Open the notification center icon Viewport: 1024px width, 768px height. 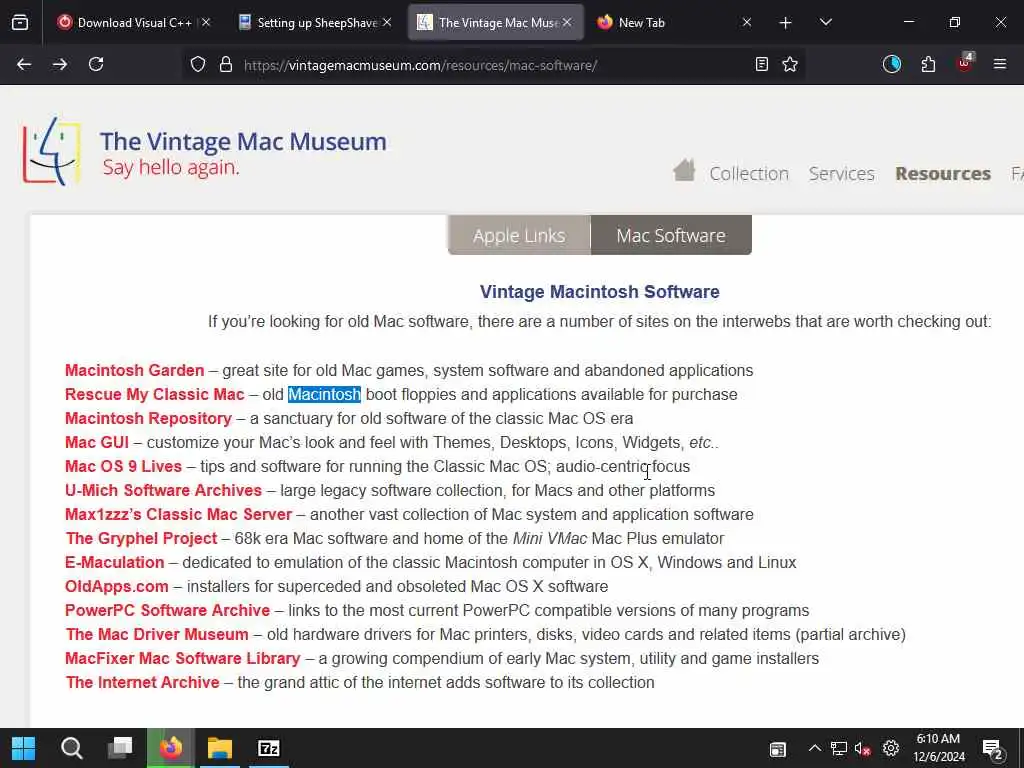pos(993,750)
